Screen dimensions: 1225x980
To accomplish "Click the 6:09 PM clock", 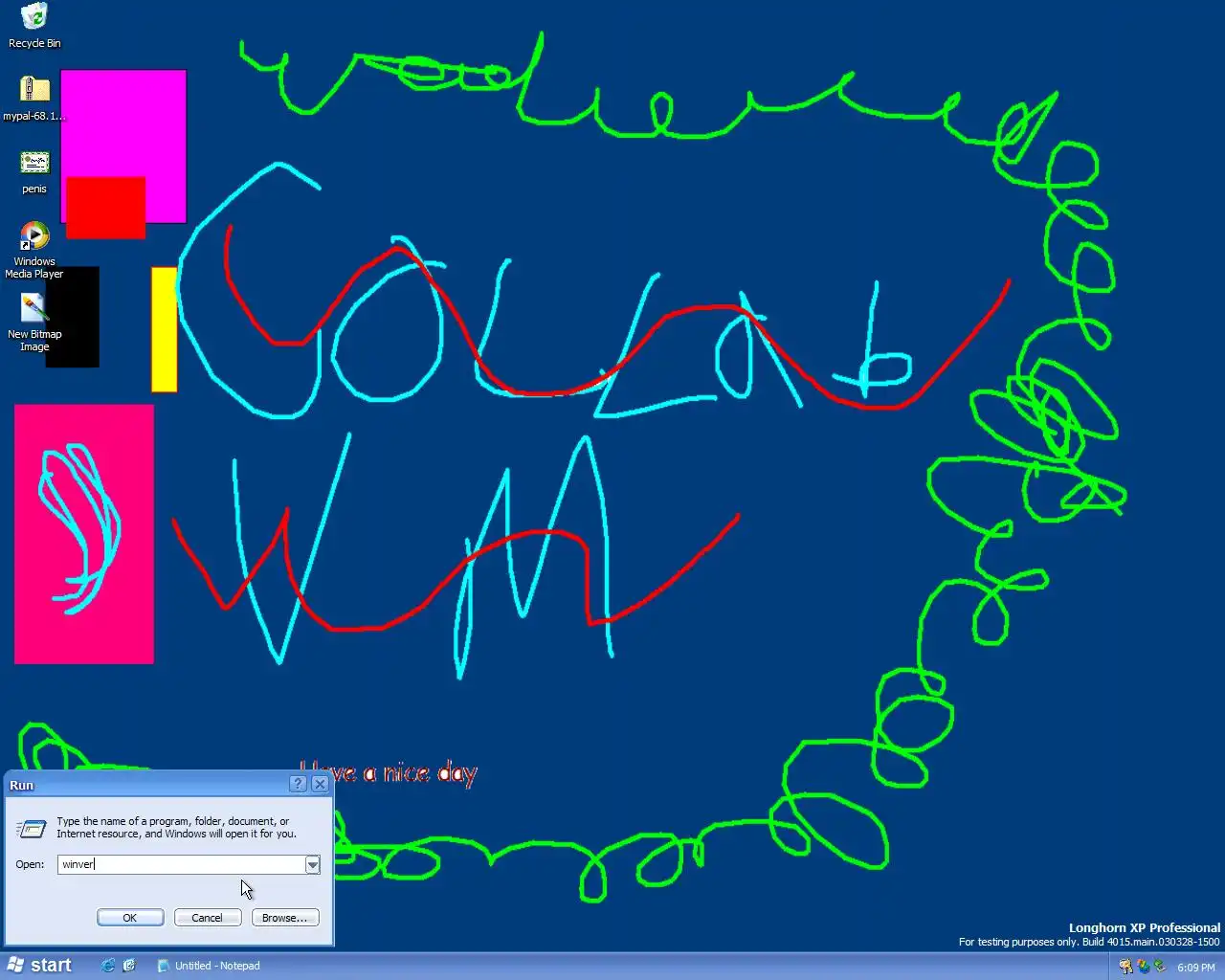I will coord(1195,968).
